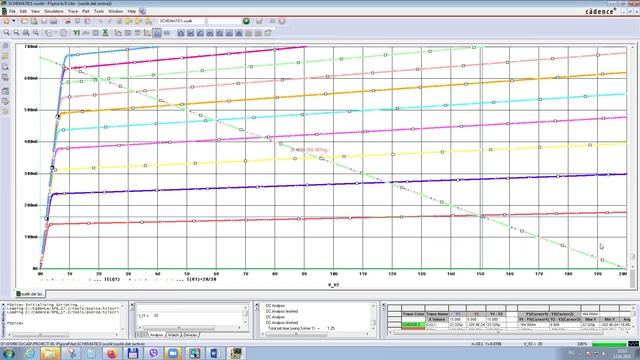
Task: Switch to the Analysis tab
Action: click(x=156, y=335)
